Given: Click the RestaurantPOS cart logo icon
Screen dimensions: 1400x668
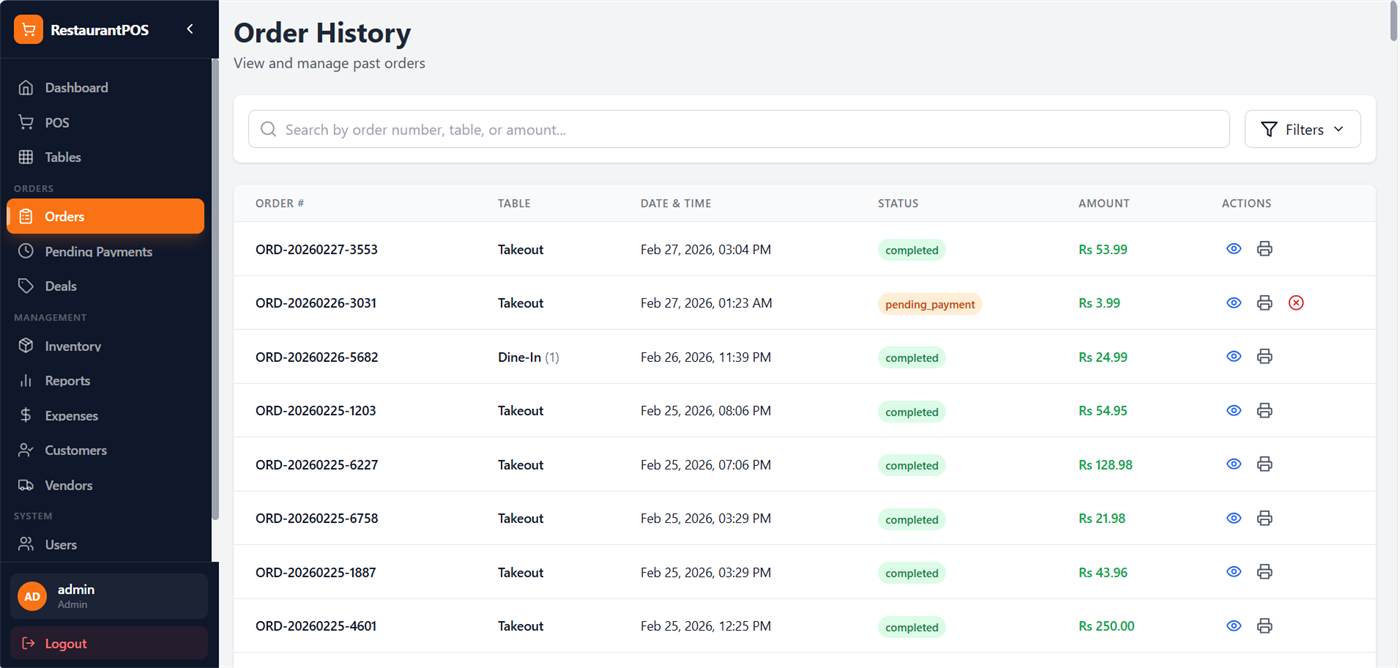Looking at the screenshot, I should [28, 30].
